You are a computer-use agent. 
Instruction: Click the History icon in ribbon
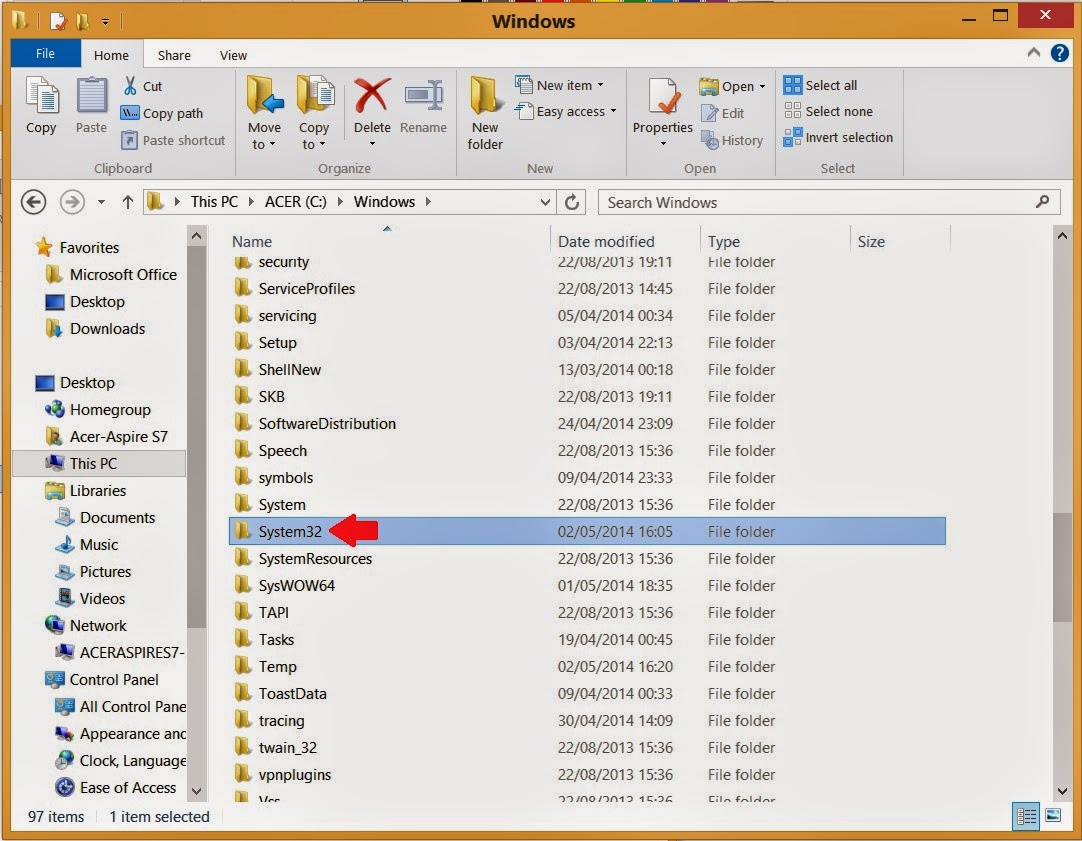[x=709, y=140]
